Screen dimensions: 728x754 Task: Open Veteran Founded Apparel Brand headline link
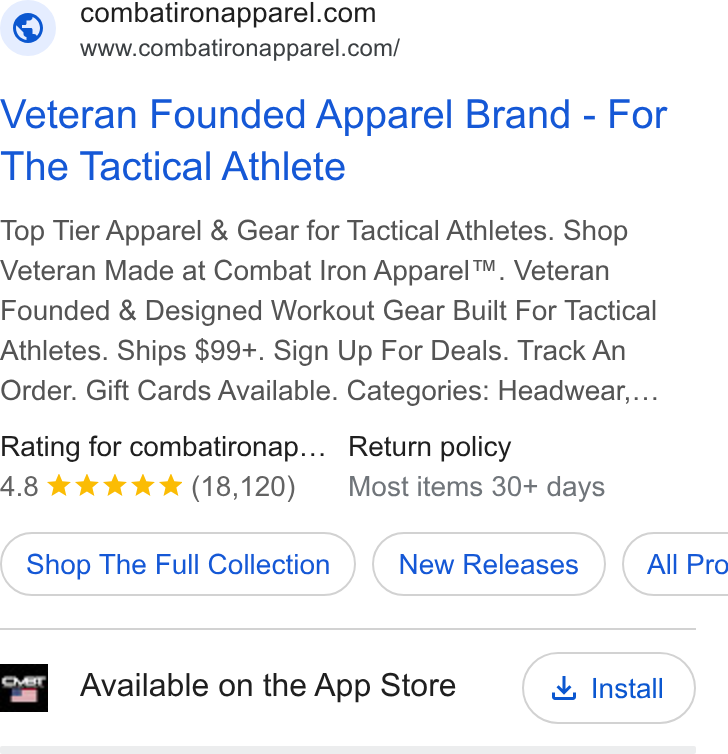(334, 140)
